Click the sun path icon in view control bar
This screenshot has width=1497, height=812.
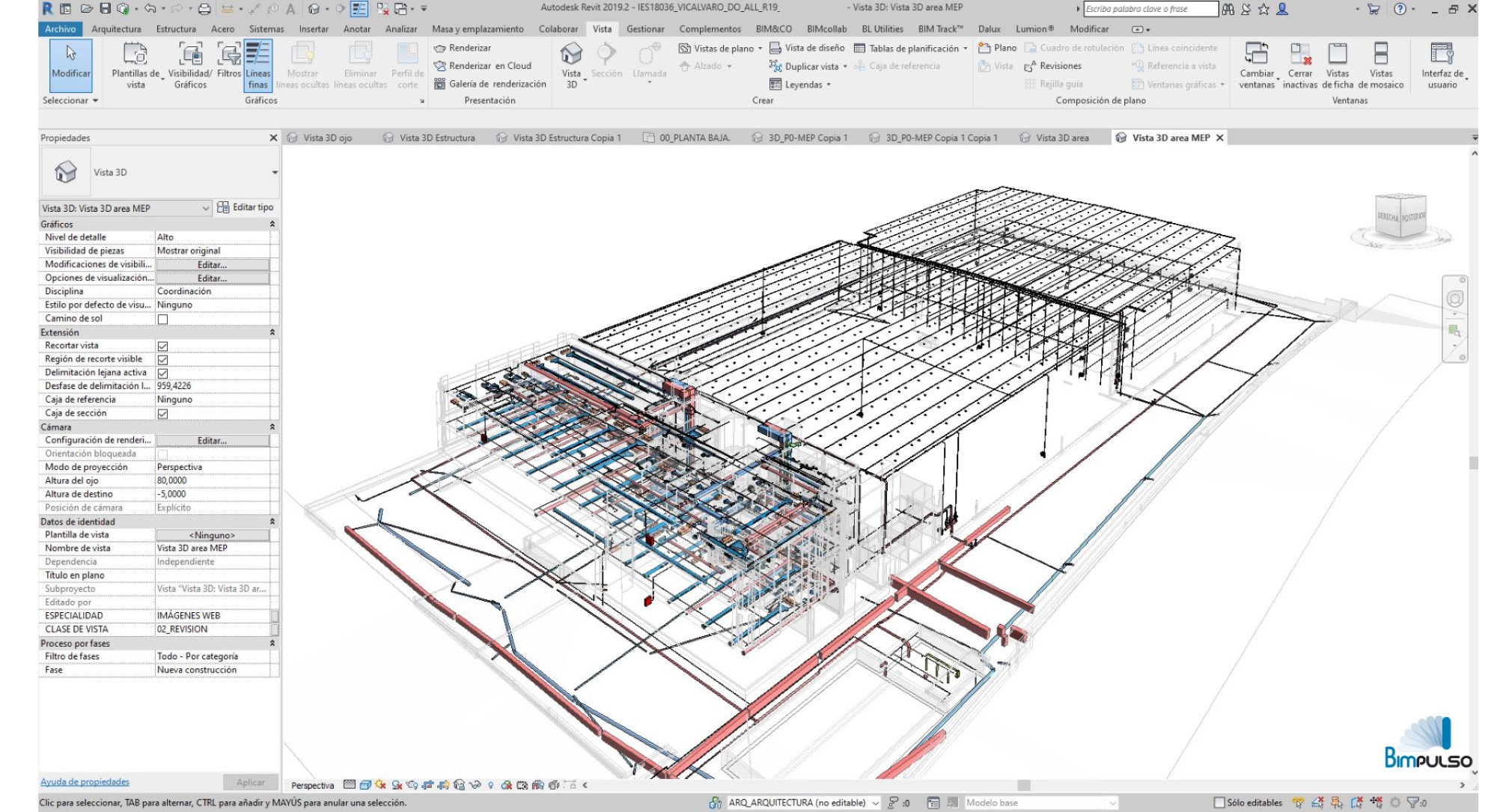[x=381, y=785]
